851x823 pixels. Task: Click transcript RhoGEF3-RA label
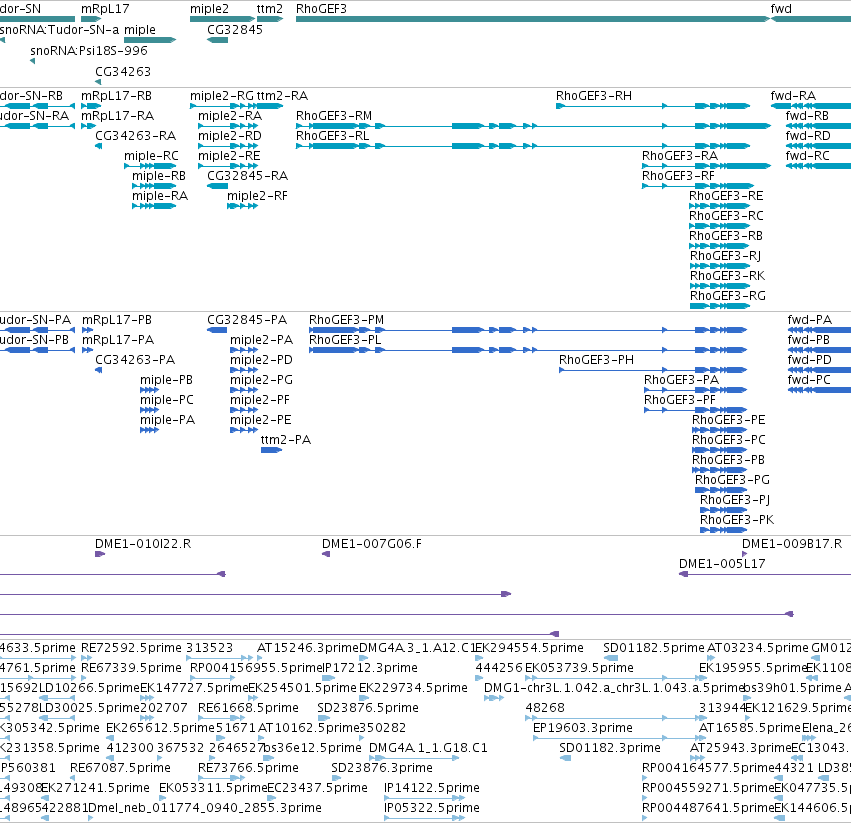[x=680, y=156]
